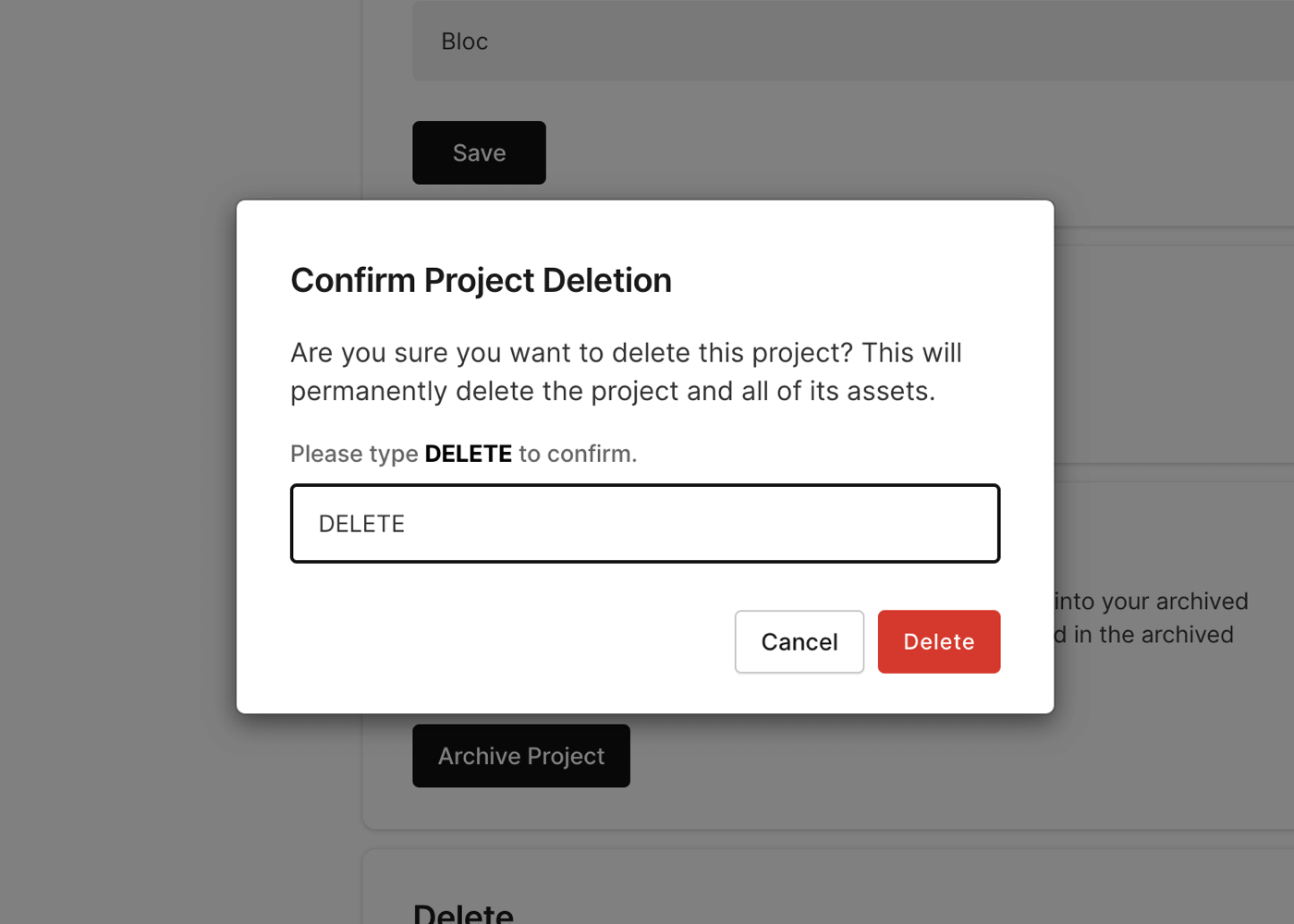
Task: Cancel the project deletion dialog
Action: click(x=799, y=641)
